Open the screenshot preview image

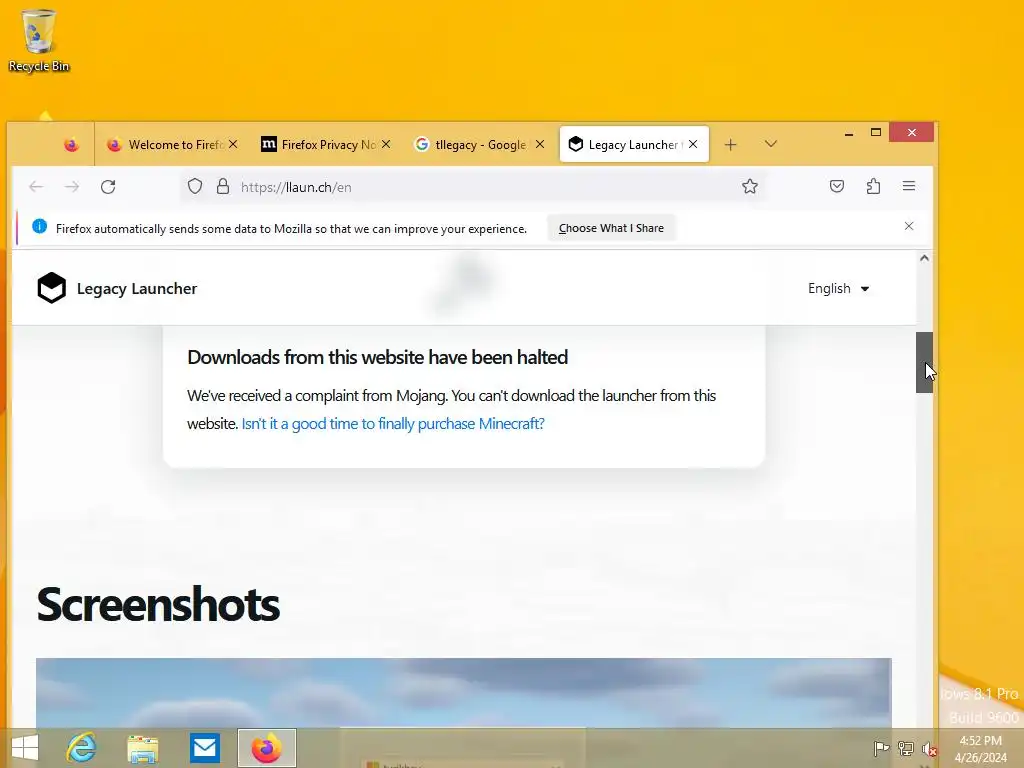[x=464, y=692]
